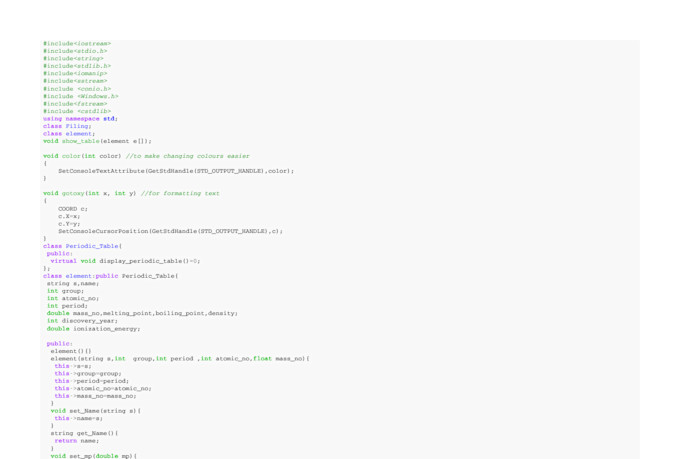Viewport: 680px width, 459px height.
Task: Select the #include<fstream> line
Action: click(x=75, y=104)
